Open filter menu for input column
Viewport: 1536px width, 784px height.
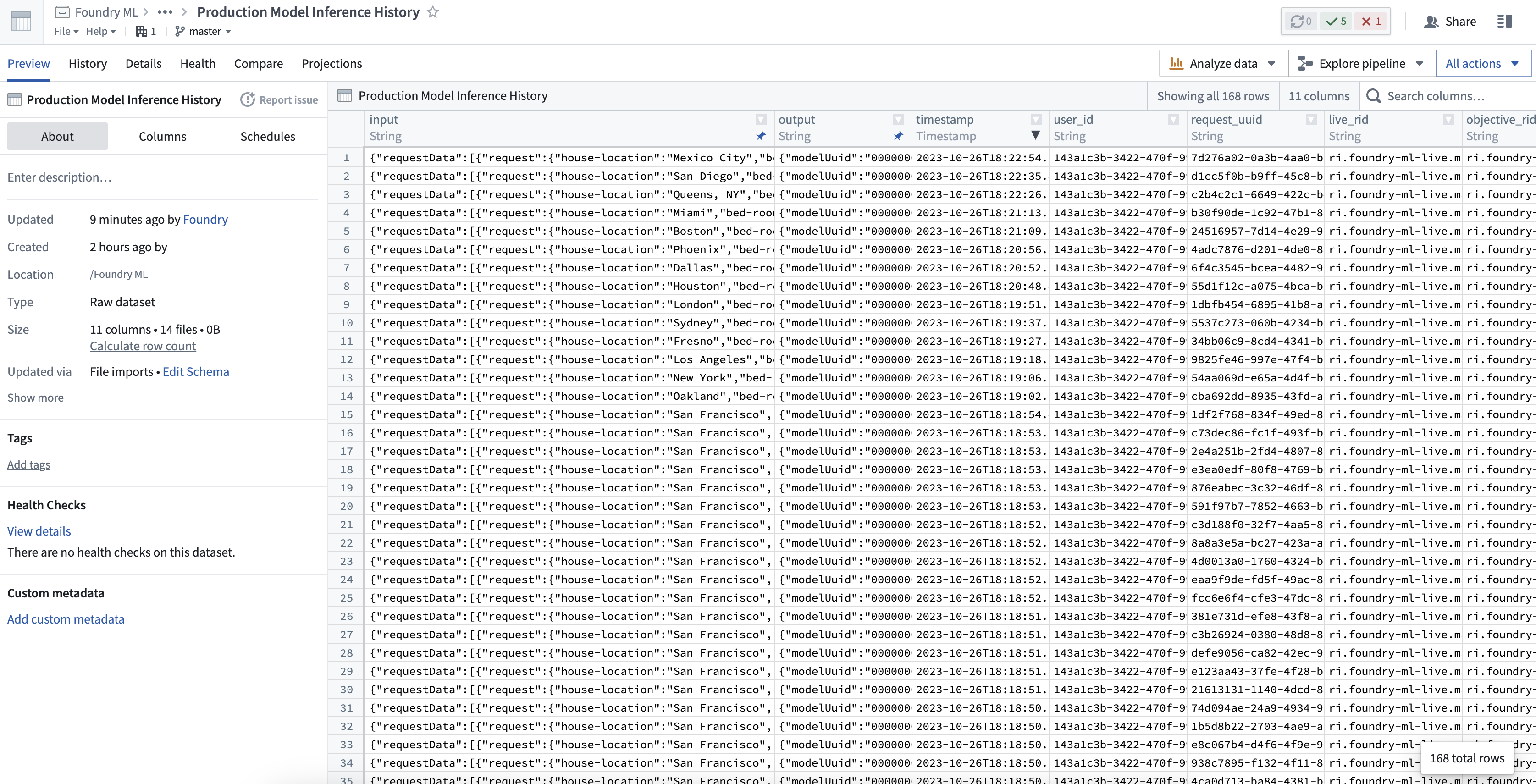pos(761,119)
